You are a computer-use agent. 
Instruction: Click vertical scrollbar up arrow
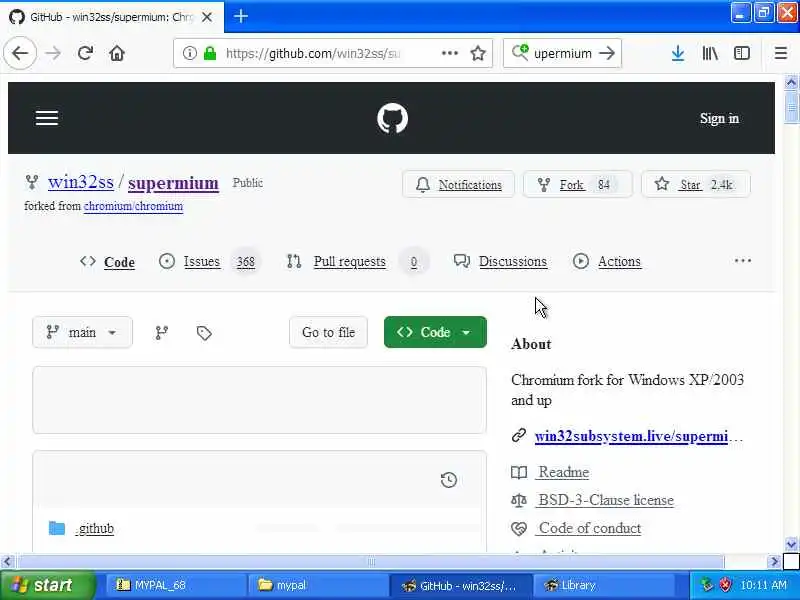[x=791, y=82]
